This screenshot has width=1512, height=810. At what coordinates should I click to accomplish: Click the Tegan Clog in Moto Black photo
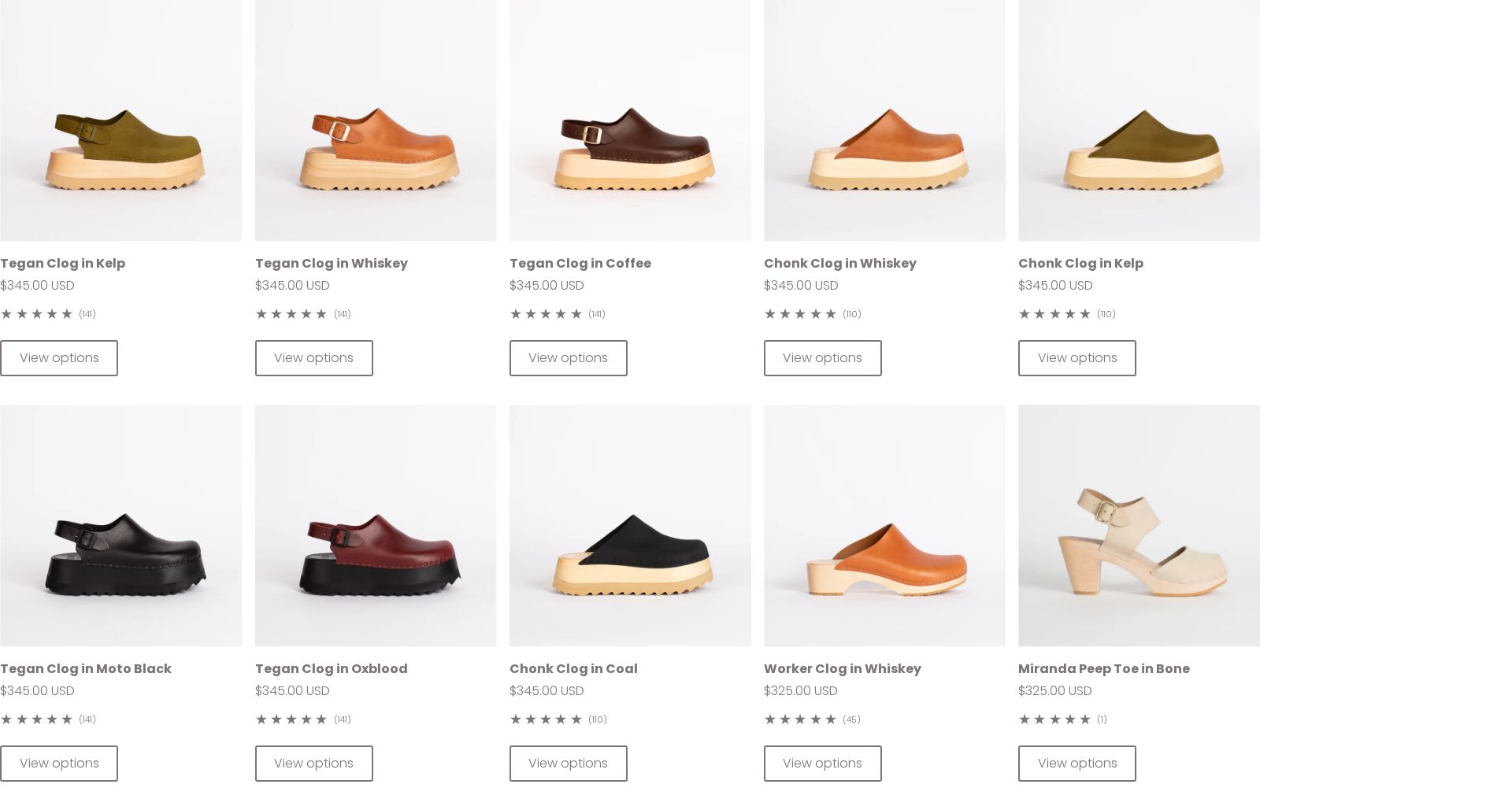(121, 525)
